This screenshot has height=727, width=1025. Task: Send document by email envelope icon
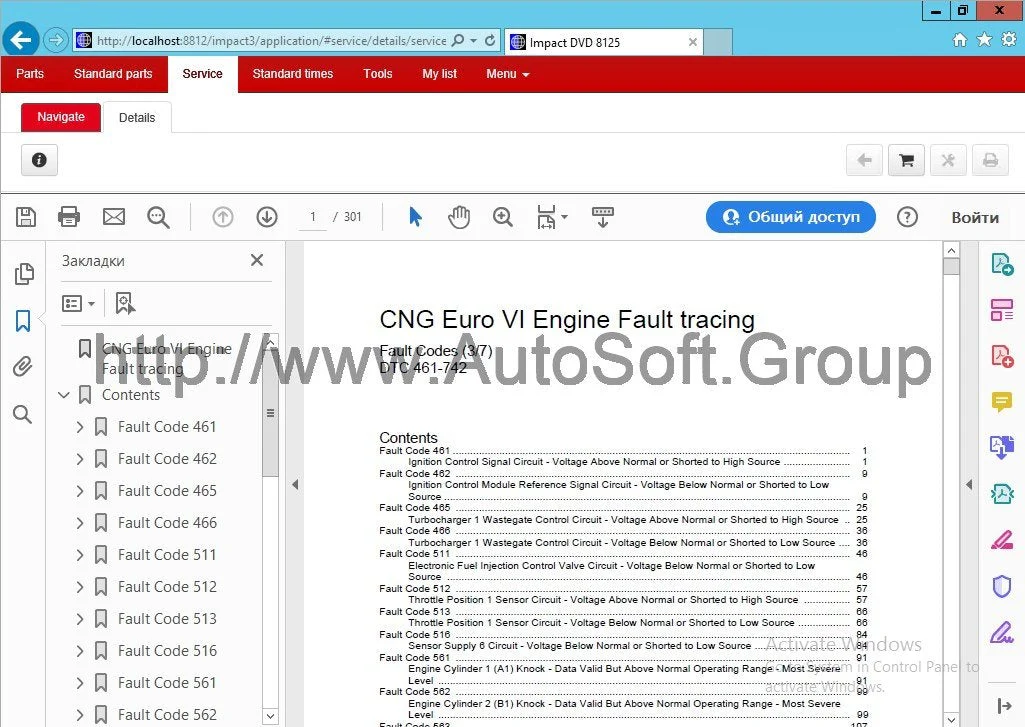(114, 217)
